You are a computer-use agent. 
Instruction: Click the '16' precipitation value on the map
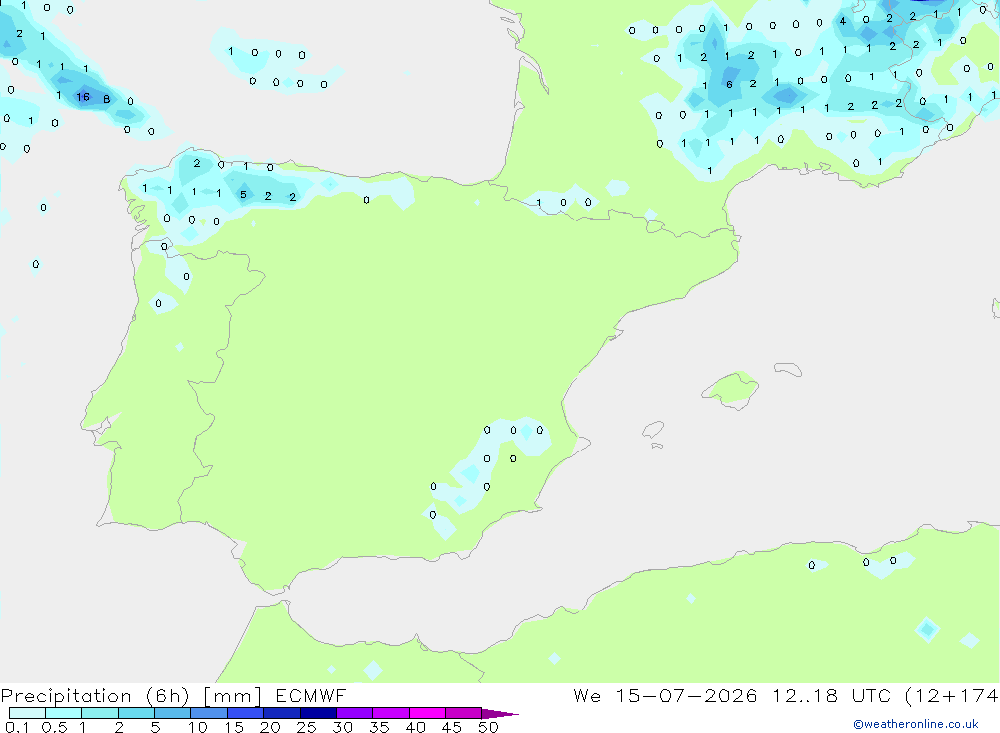pyautogui.click(x=83, y=97)
